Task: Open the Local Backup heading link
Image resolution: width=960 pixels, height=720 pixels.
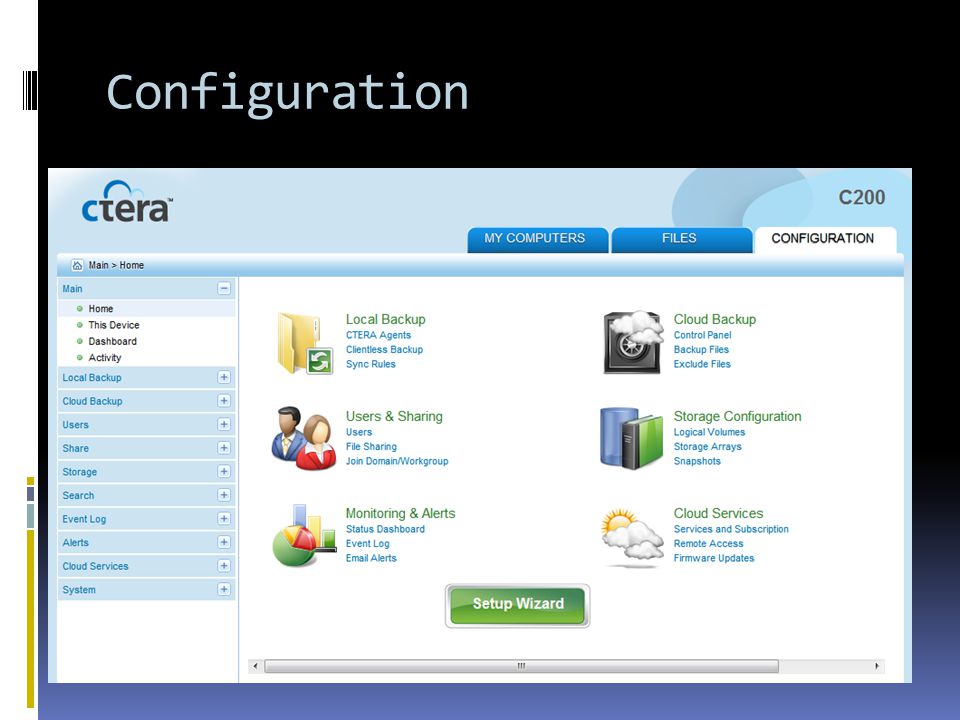Action: tap(385, 319)
